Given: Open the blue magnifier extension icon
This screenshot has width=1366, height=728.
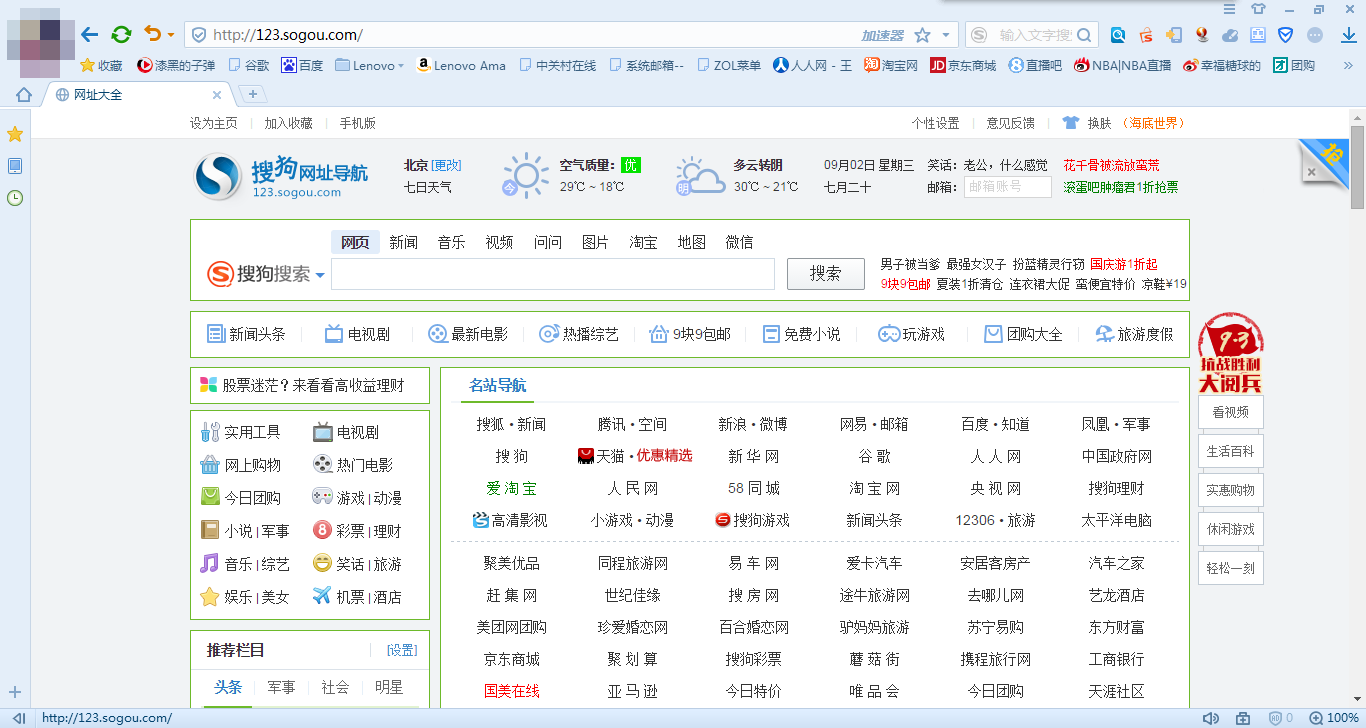Looking at the screenshot, I should pos(1118,35).
